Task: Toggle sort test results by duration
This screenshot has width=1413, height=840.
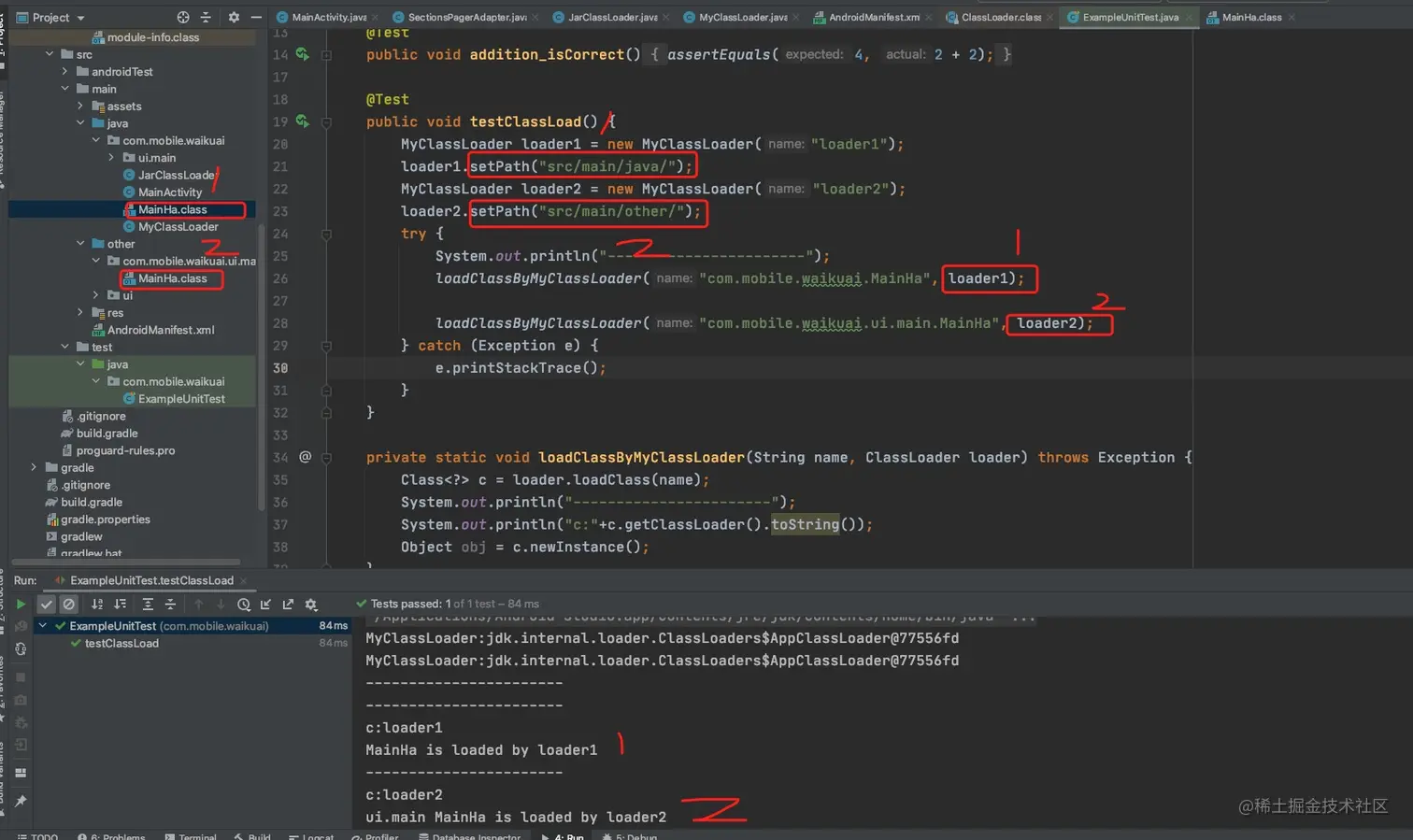Action: [120, 605]
